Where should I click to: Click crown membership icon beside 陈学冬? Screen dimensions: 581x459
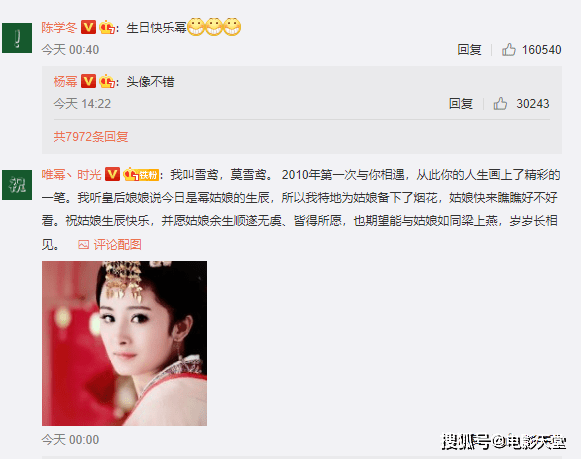point(107,27)
